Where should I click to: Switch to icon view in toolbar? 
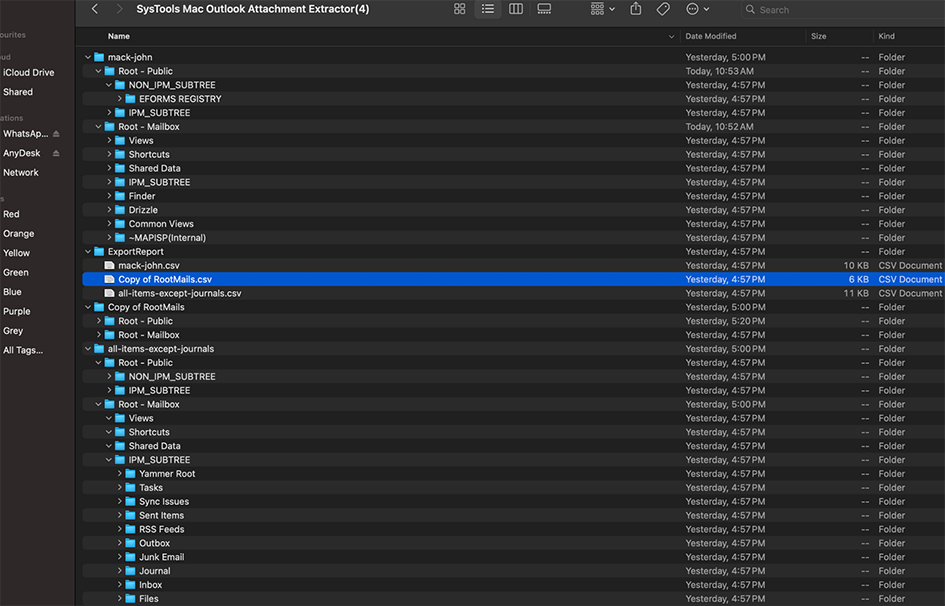[460, 9]
